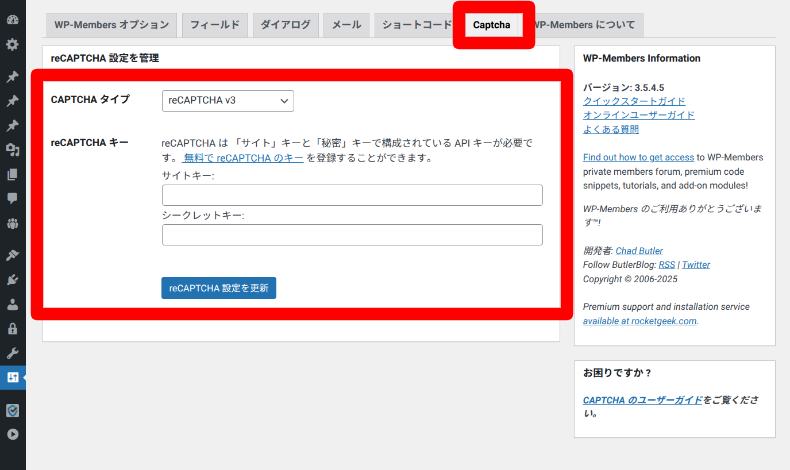Focus the シークレットキー input field
The image size is (790, 470).
pyautogui.click(x=352, y=235)
